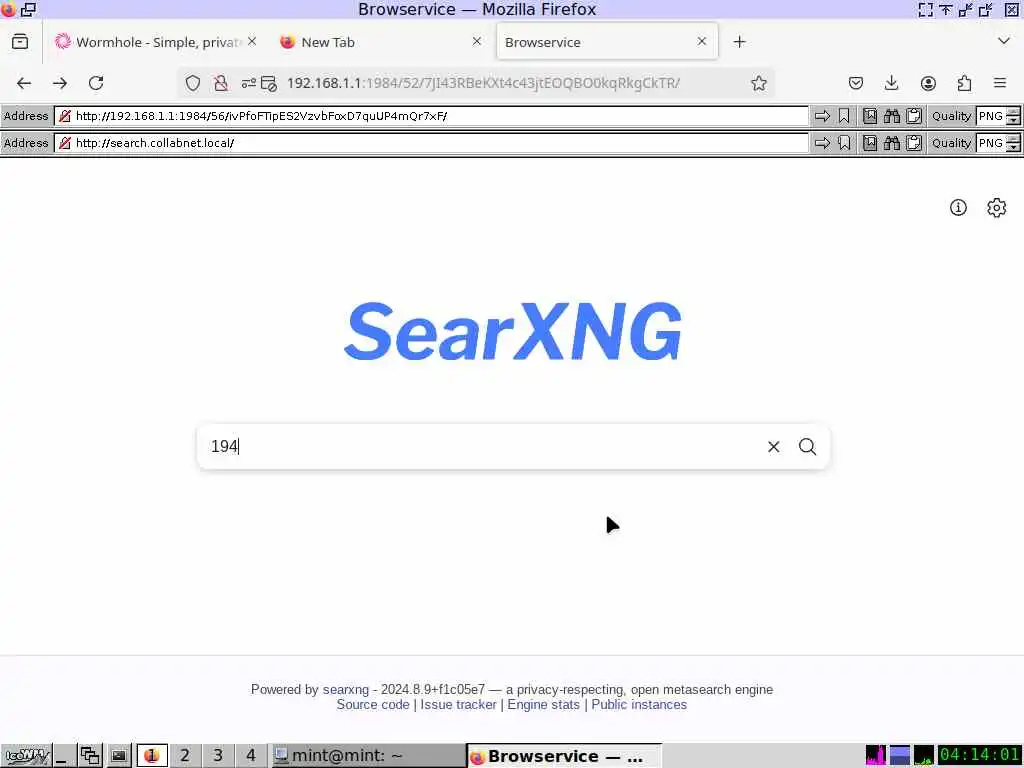
Task: Open the SearXNG about info icon
Action: click(958, 208)
